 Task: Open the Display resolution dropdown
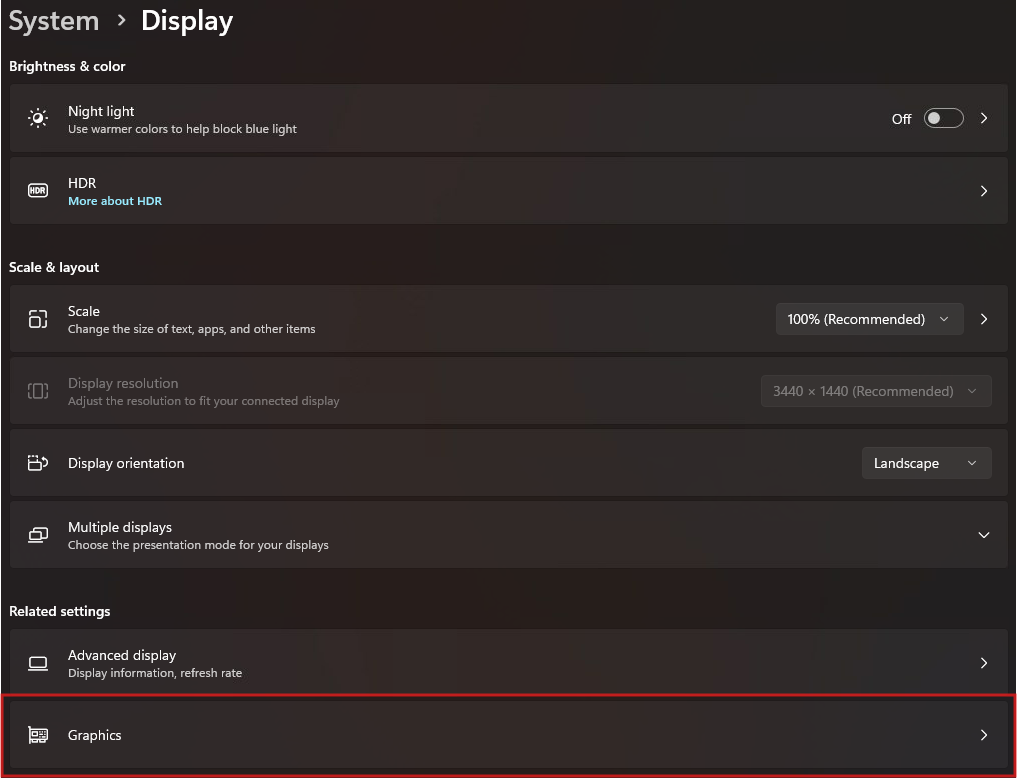coord(876,390)
